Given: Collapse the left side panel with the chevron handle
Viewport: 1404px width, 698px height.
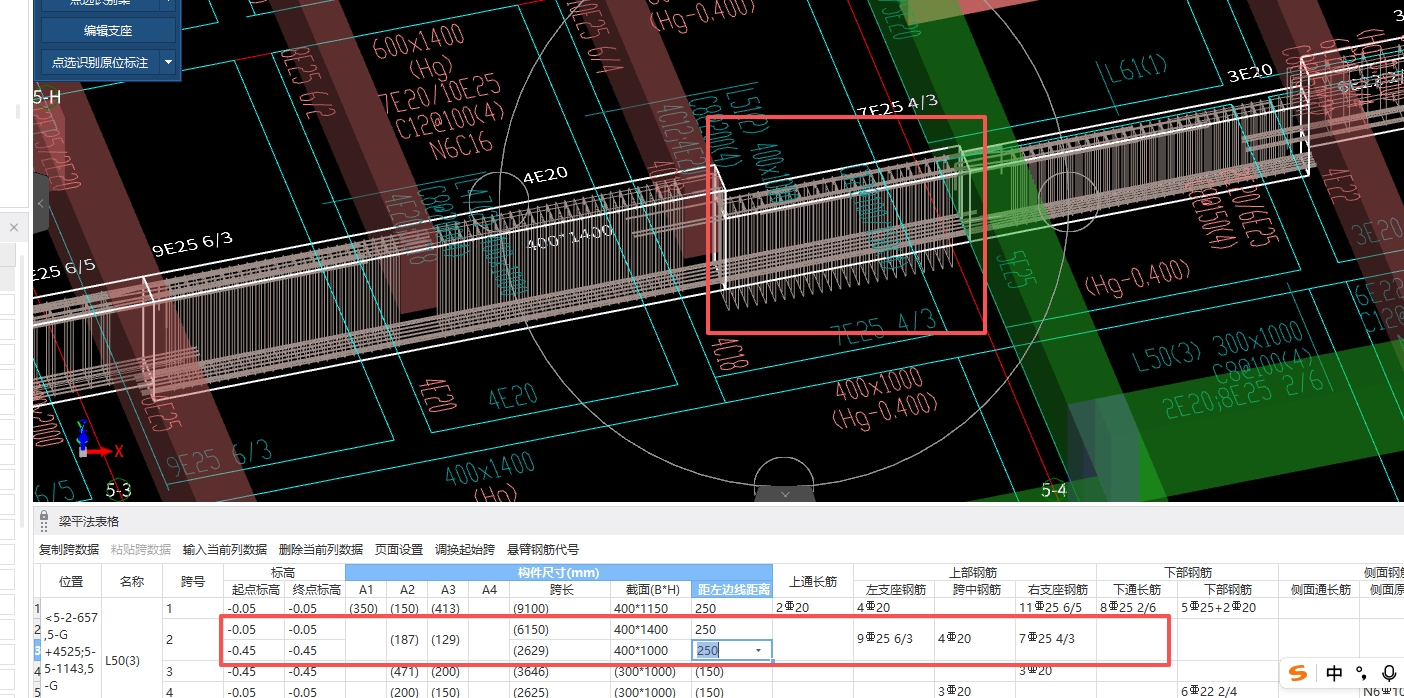Looking at the screenshot, I should (41, 203).
